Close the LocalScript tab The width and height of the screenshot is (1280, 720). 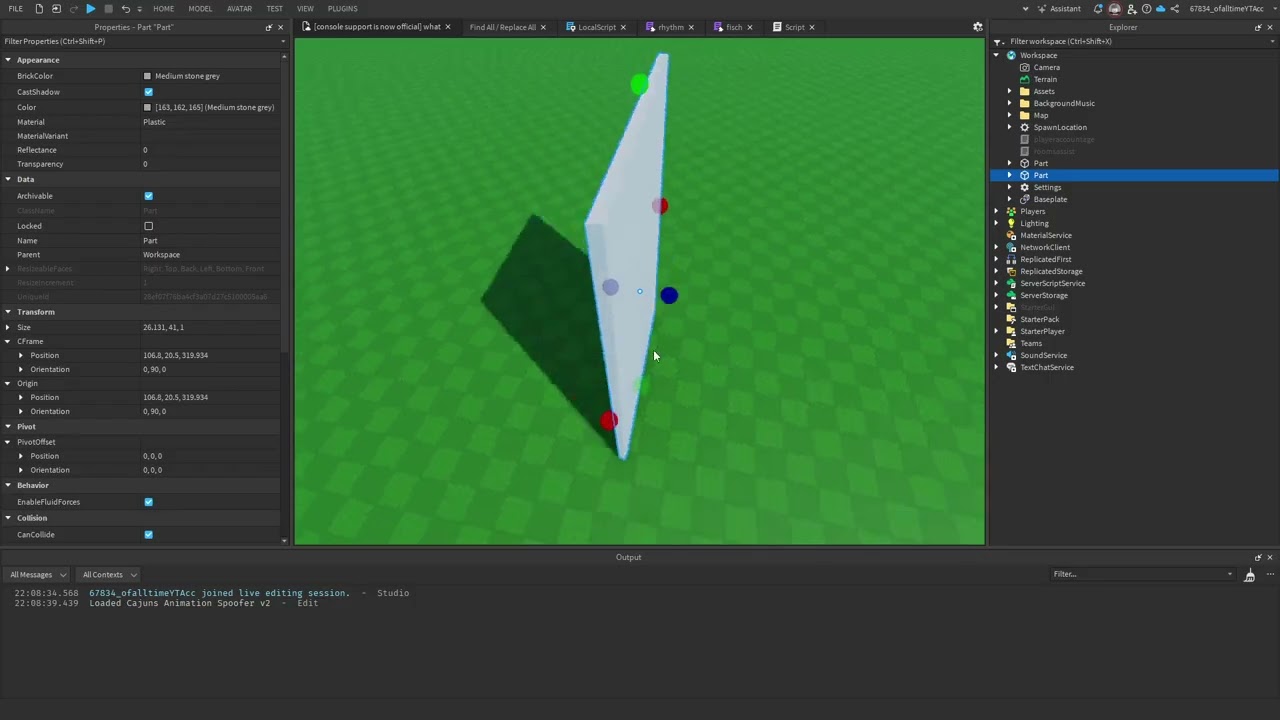point(622,27)
